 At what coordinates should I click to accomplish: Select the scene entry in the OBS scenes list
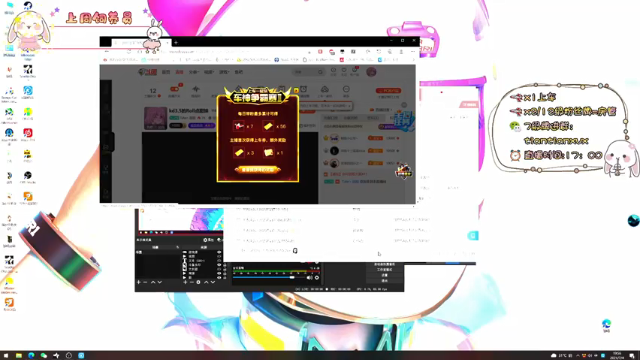coord(158,252)
